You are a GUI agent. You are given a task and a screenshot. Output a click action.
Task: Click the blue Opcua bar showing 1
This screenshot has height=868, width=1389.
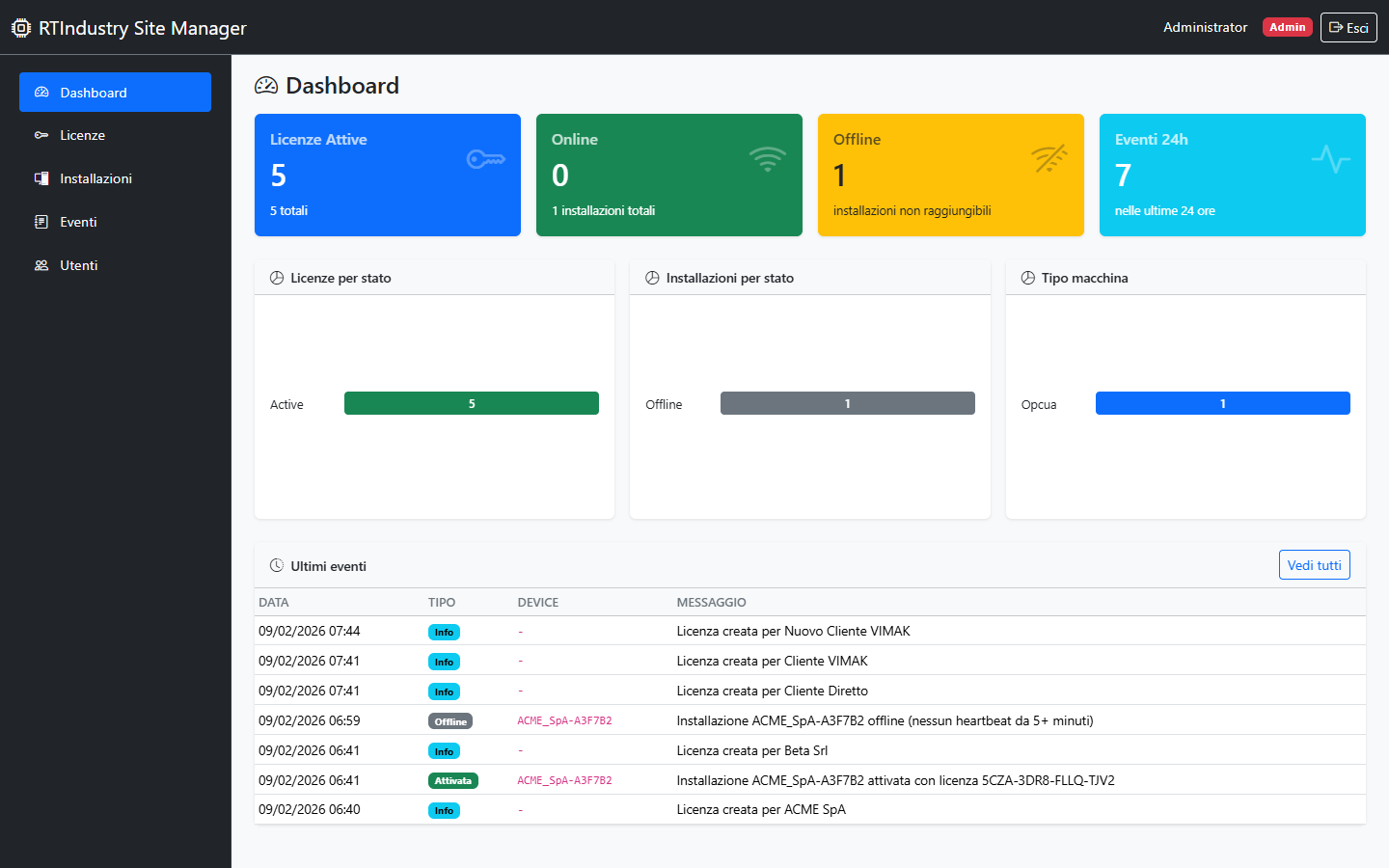1223,403
